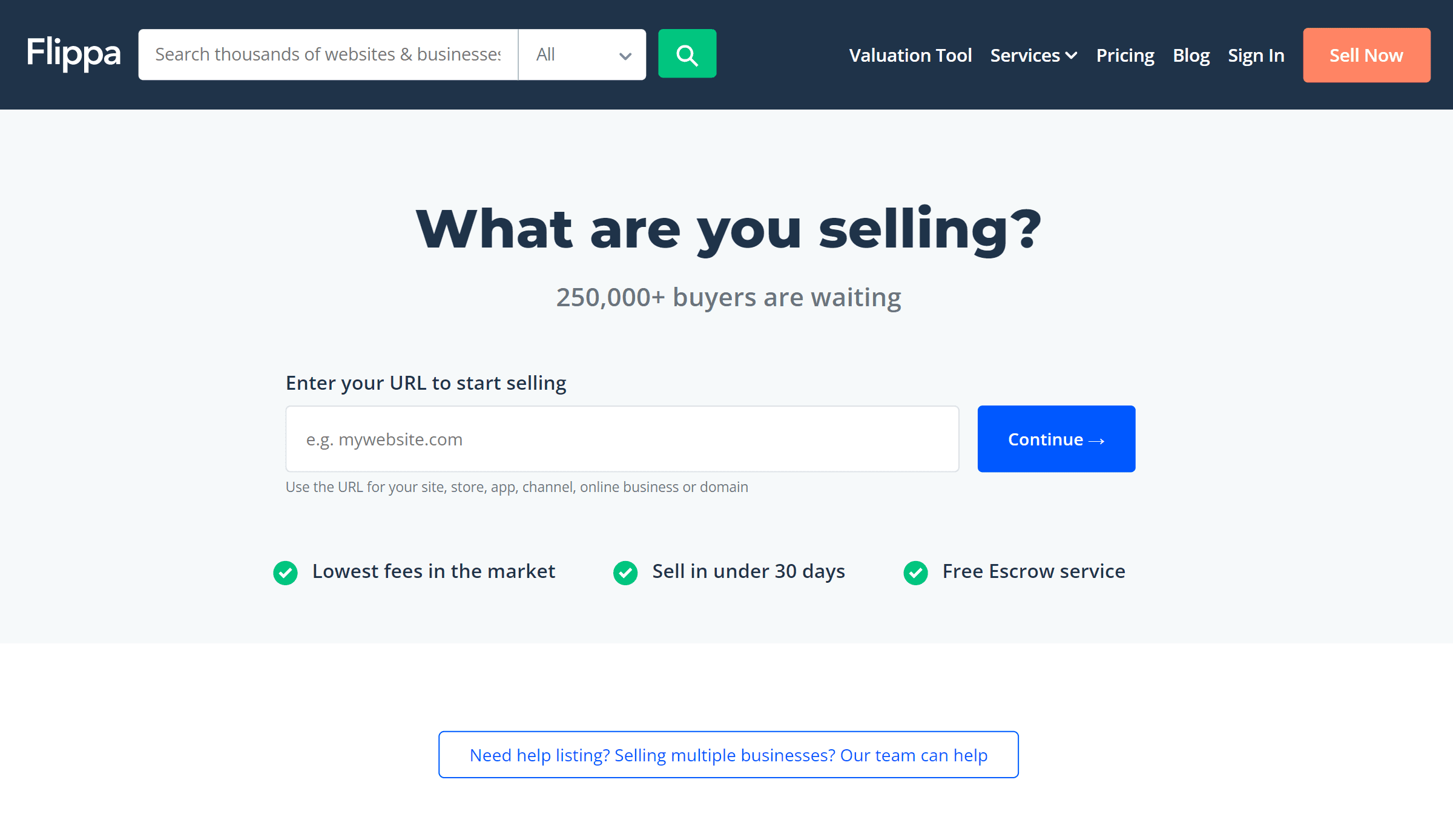Click the checkmark icon next to Sell in under 30 days
The image size is (1453, 840).
pos(625,573)
